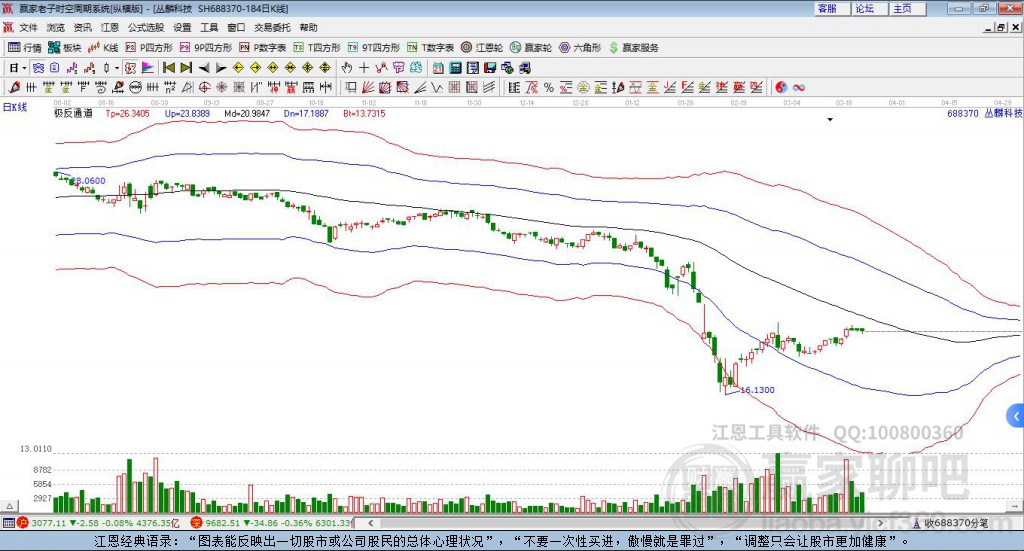This screenshot has height=551, width=1024.
Task: Open 赢家轮 tool
Action: point(531,48)
